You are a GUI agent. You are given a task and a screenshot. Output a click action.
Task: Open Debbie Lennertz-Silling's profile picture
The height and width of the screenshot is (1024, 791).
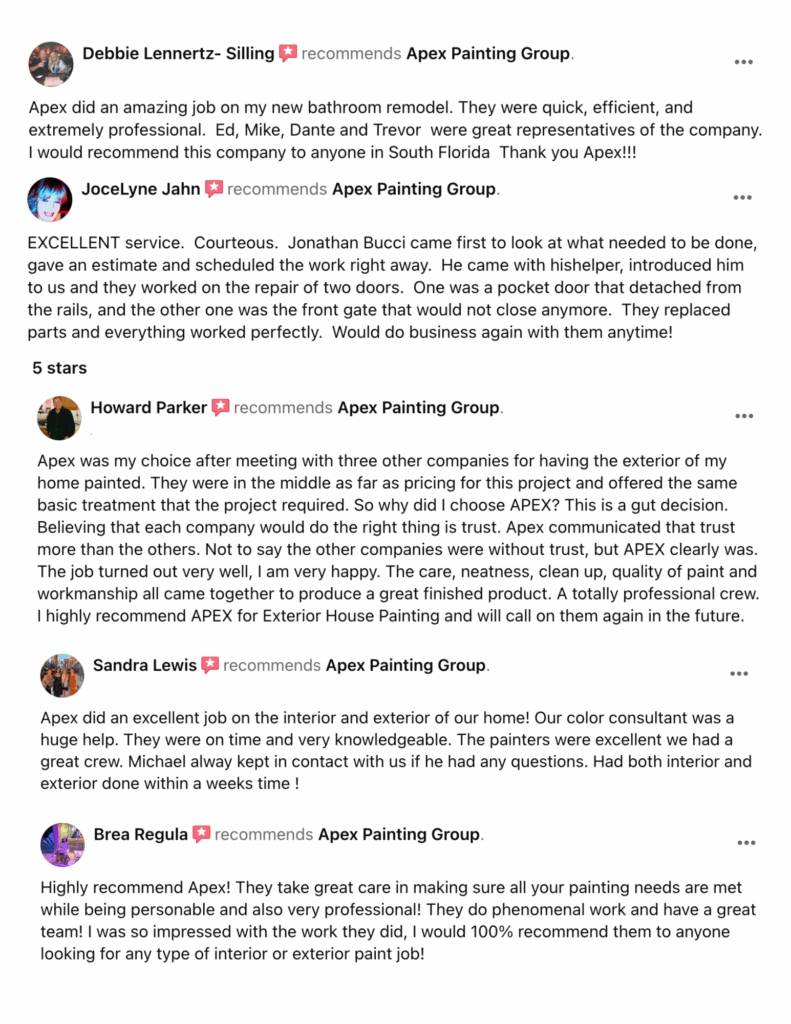click(51, 64)
